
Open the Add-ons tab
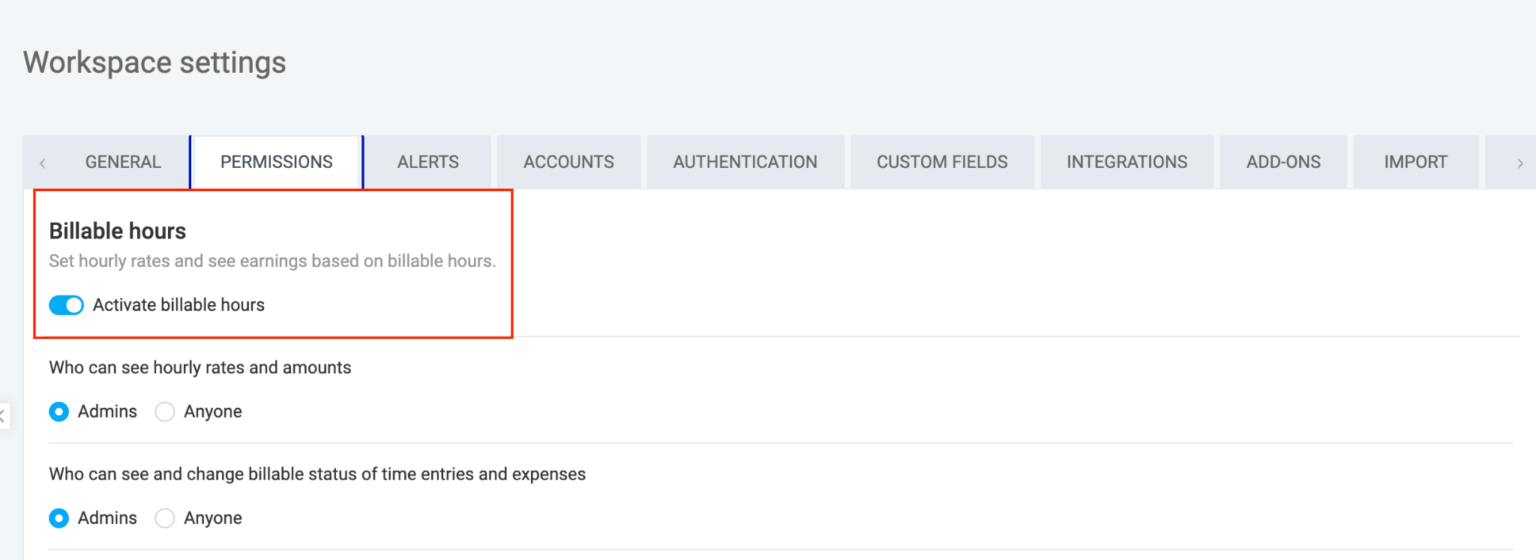click(1283, 162)
